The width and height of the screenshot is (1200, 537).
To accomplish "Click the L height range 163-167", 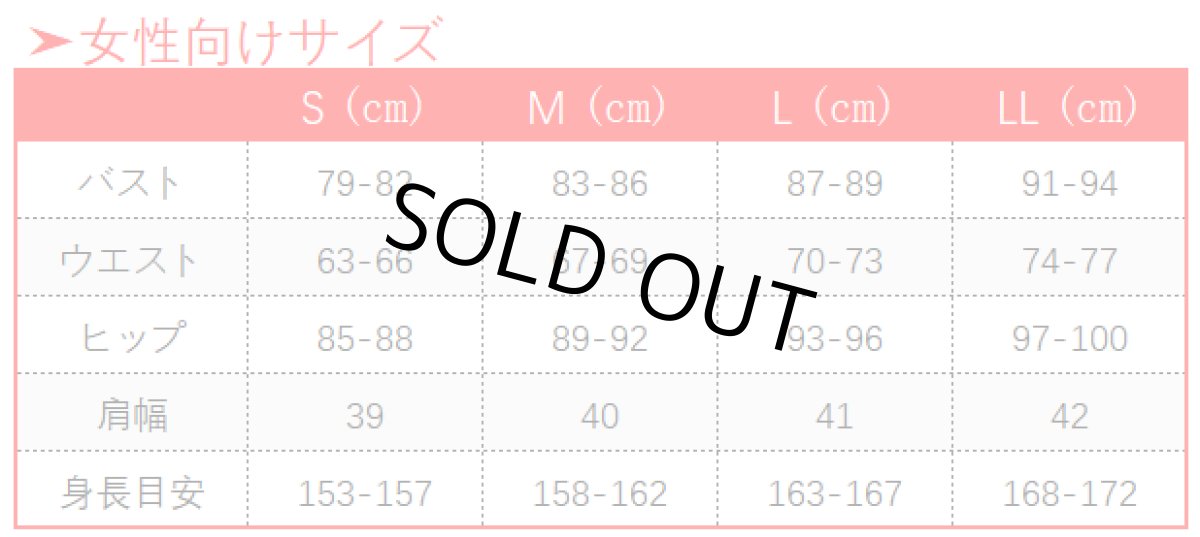I will [x=834, y=493].
